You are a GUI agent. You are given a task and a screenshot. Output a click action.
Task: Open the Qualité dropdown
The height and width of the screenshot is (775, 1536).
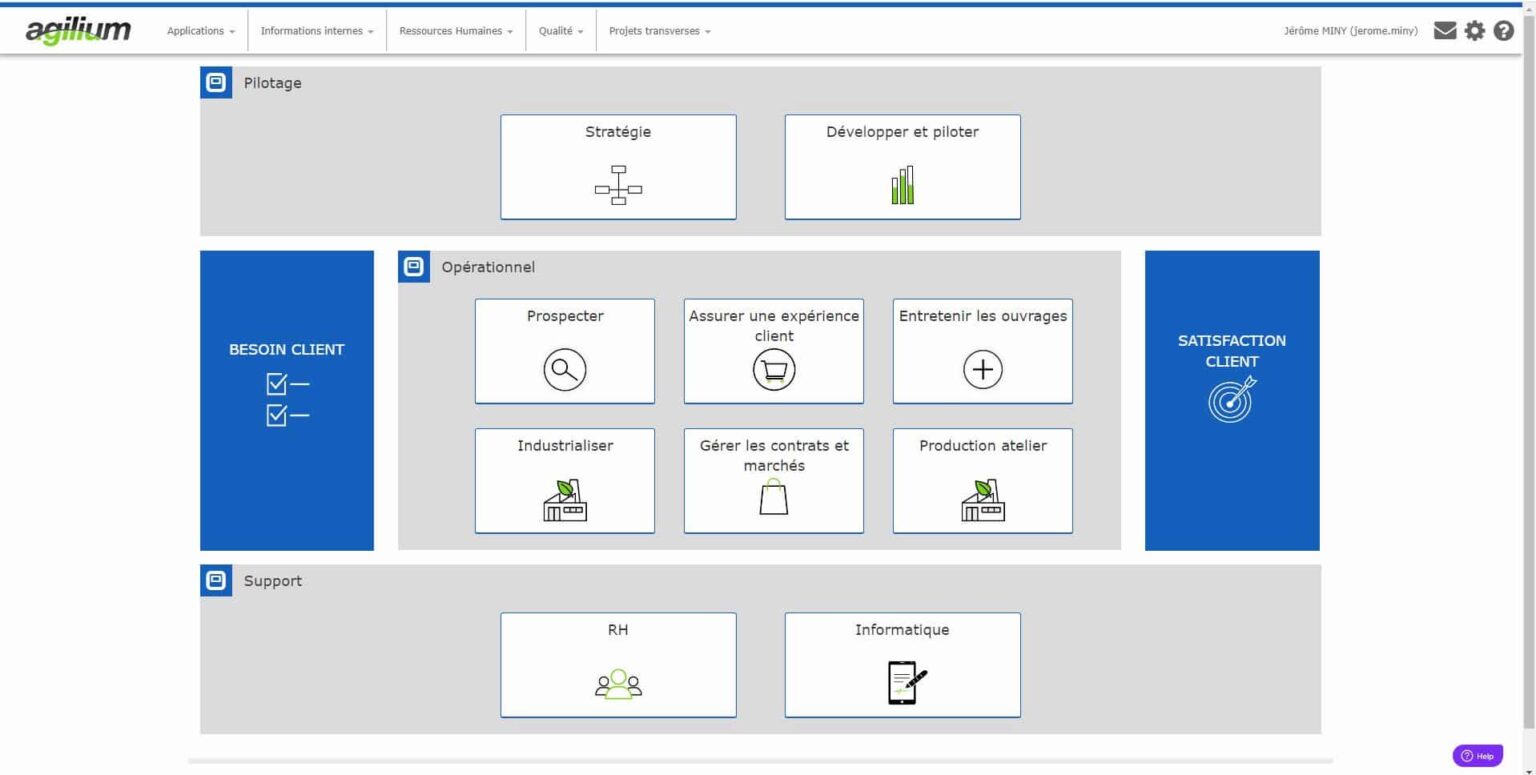[560, 31]
